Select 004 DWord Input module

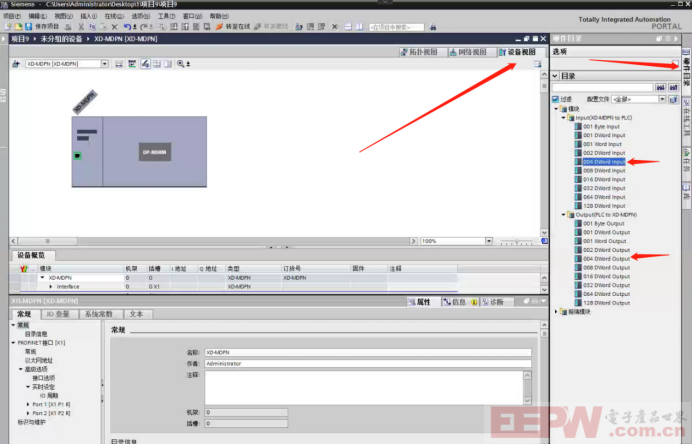pyautogui.click(x=601, y=162)
